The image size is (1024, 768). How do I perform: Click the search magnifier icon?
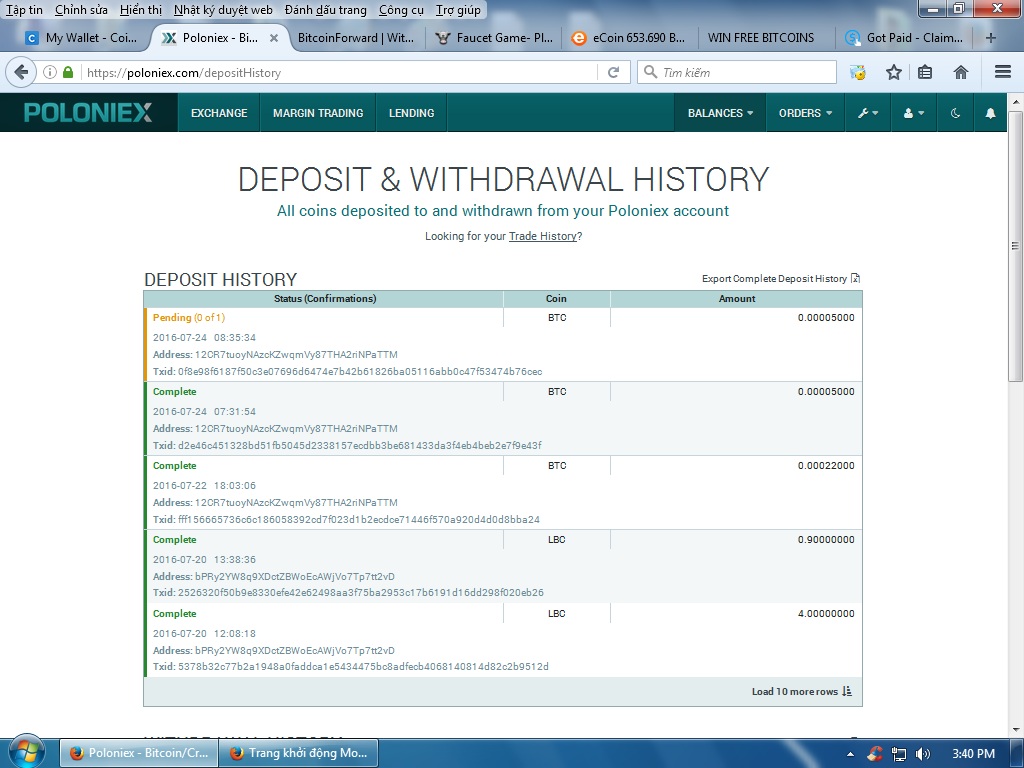coord(650,72)
